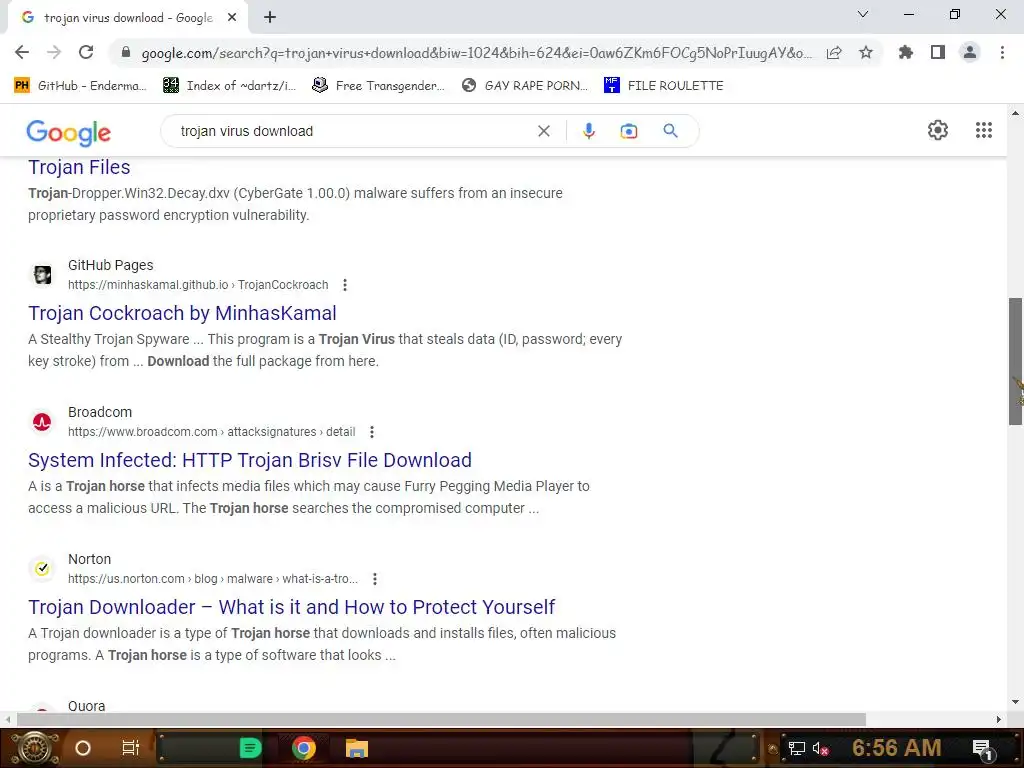
Task: Open the GitHub - Enderma bookmark
Action: pyautogui.click(x=80, y=86)
